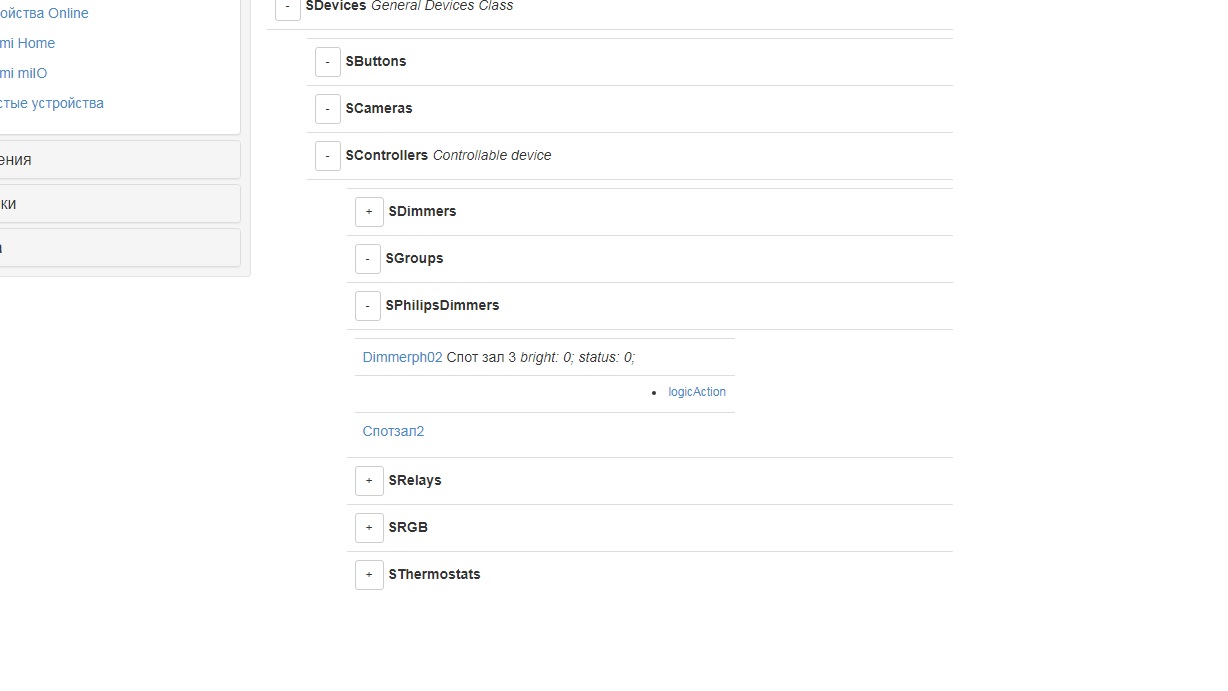1228x691 pixels.
Task: Expand the SDimmers class
Action: click(x=369, y=212)
